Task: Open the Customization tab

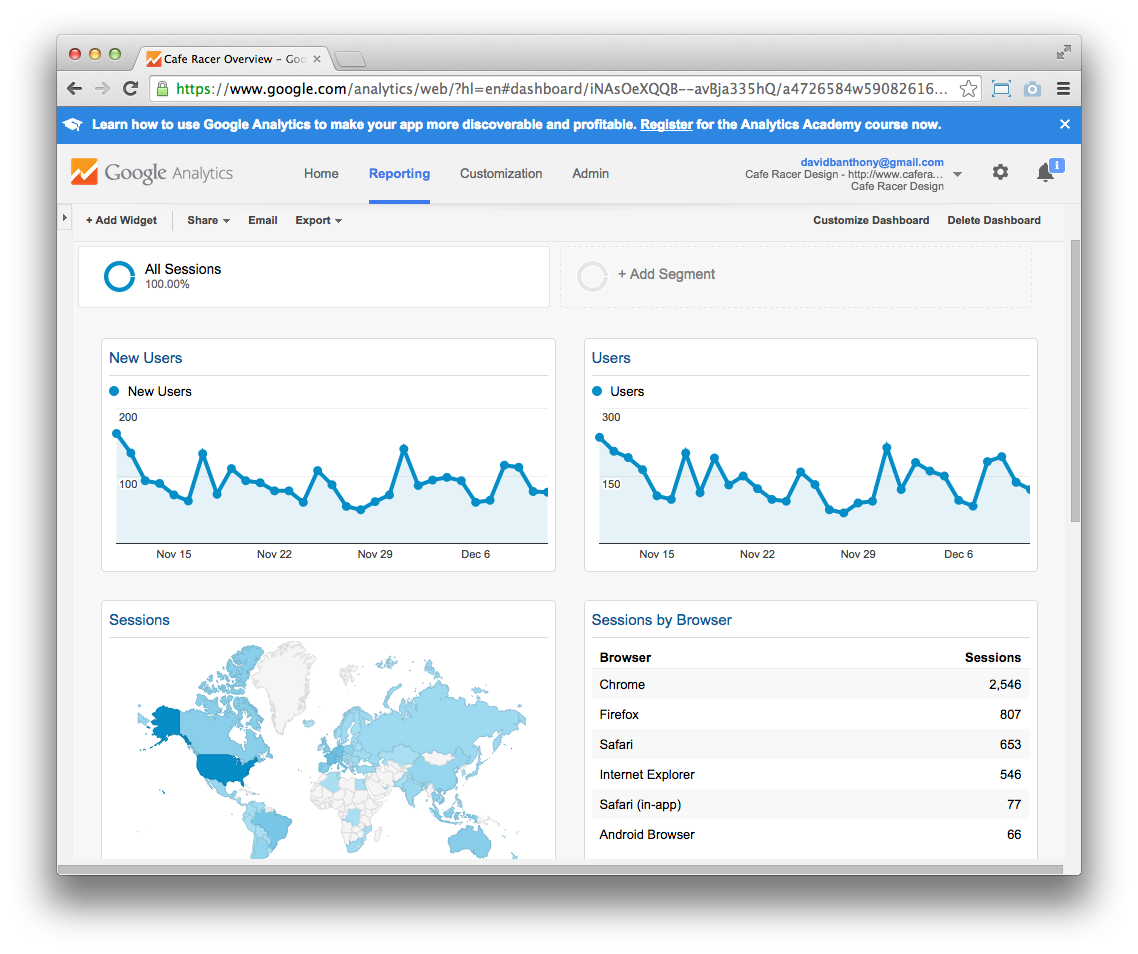Action: pos(501,174)
